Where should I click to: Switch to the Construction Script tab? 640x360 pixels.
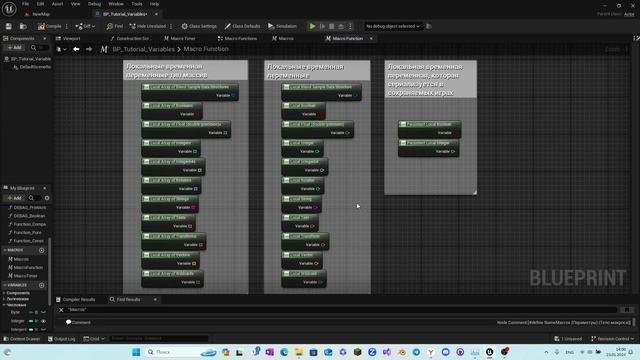click(x=130, y=38)
